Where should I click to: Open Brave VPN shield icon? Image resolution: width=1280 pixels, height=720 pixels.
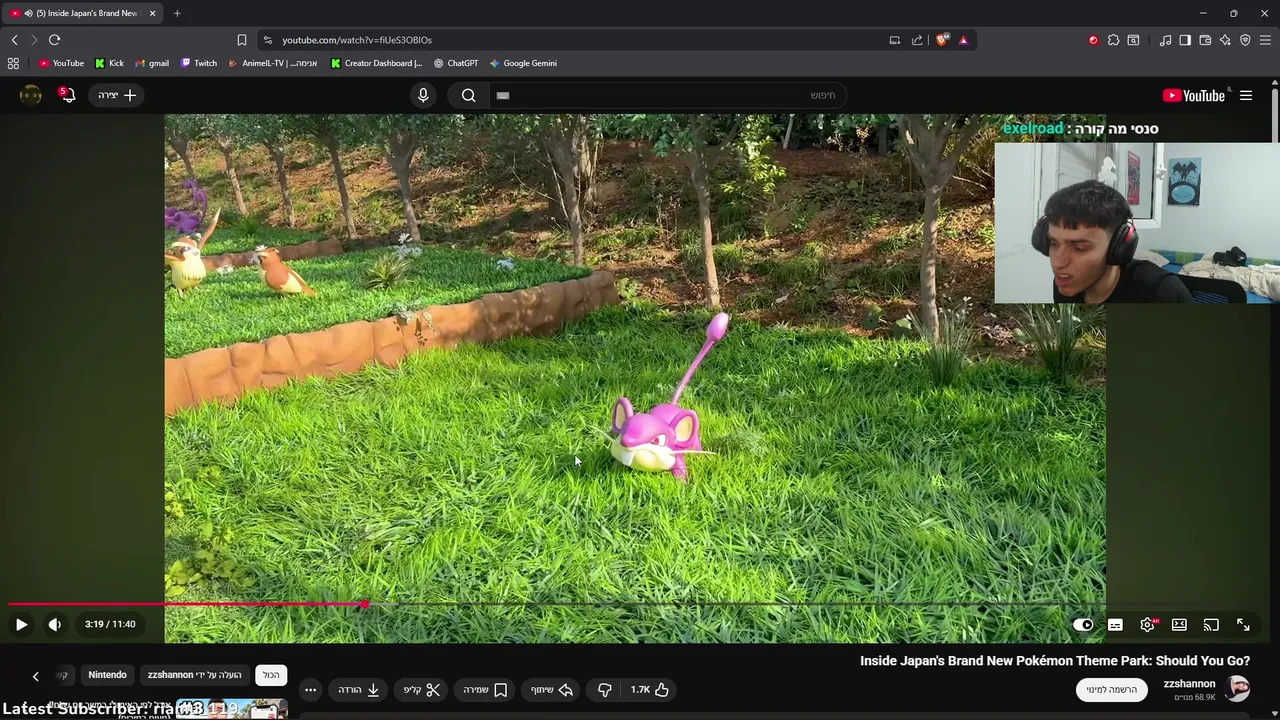click(1245, 40)
